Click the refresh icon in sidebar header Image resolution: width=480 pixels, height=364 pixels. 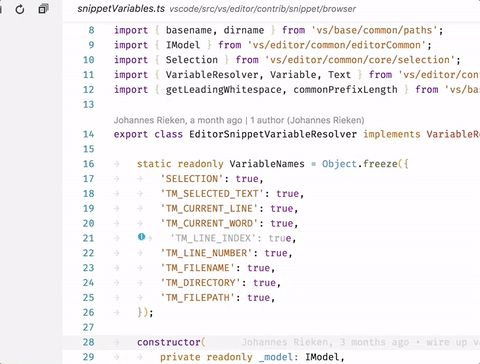pyautogui.click(x=20, y=9)
